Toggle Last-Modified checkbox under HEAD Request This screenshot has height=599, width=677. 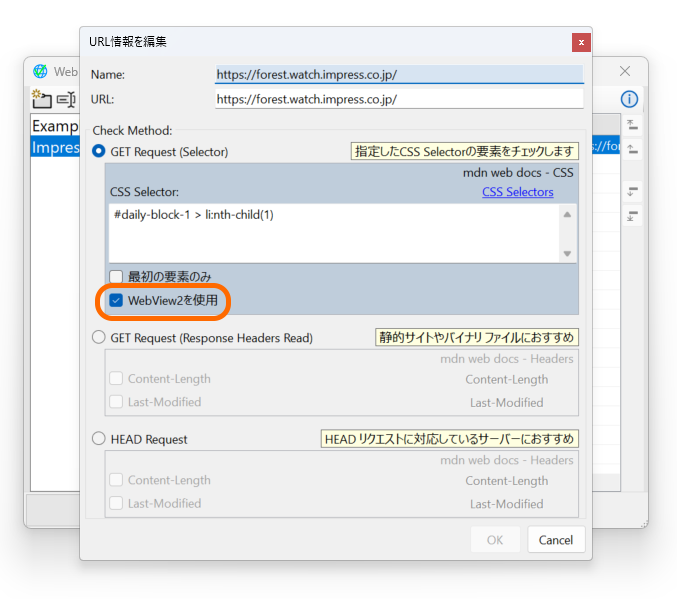(x=116, y=503)
